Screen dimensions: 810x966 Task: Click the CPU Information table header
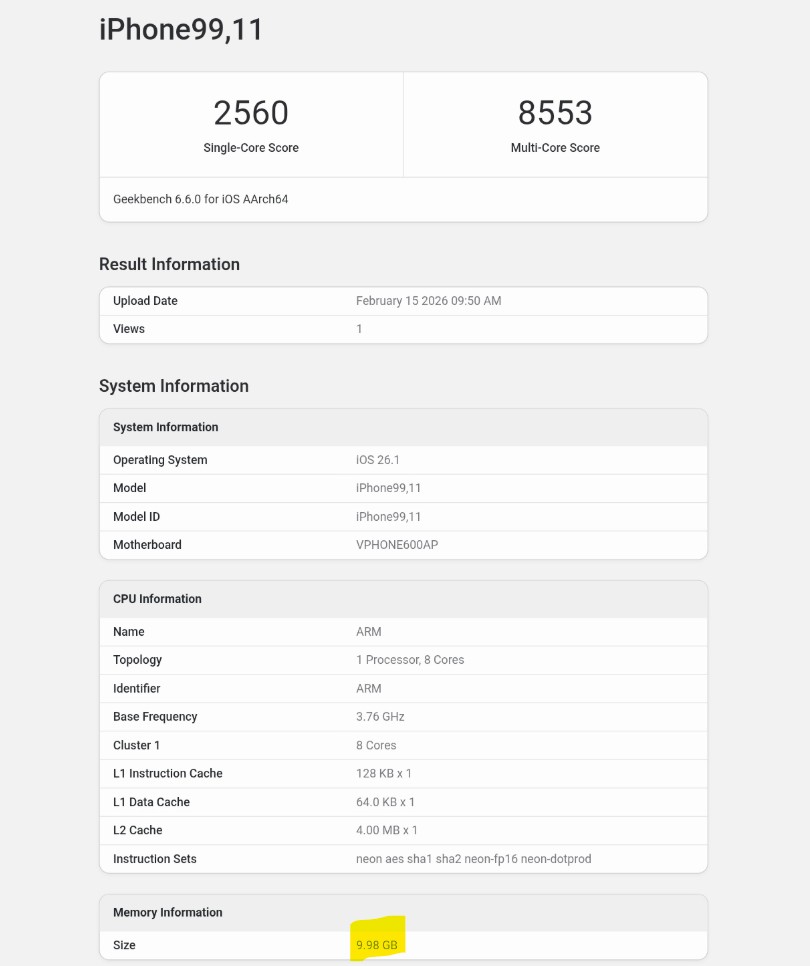157,599
